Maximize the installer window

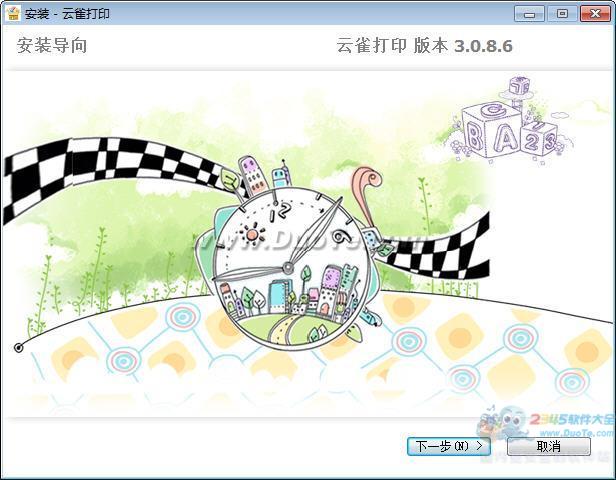pos(562,13)
